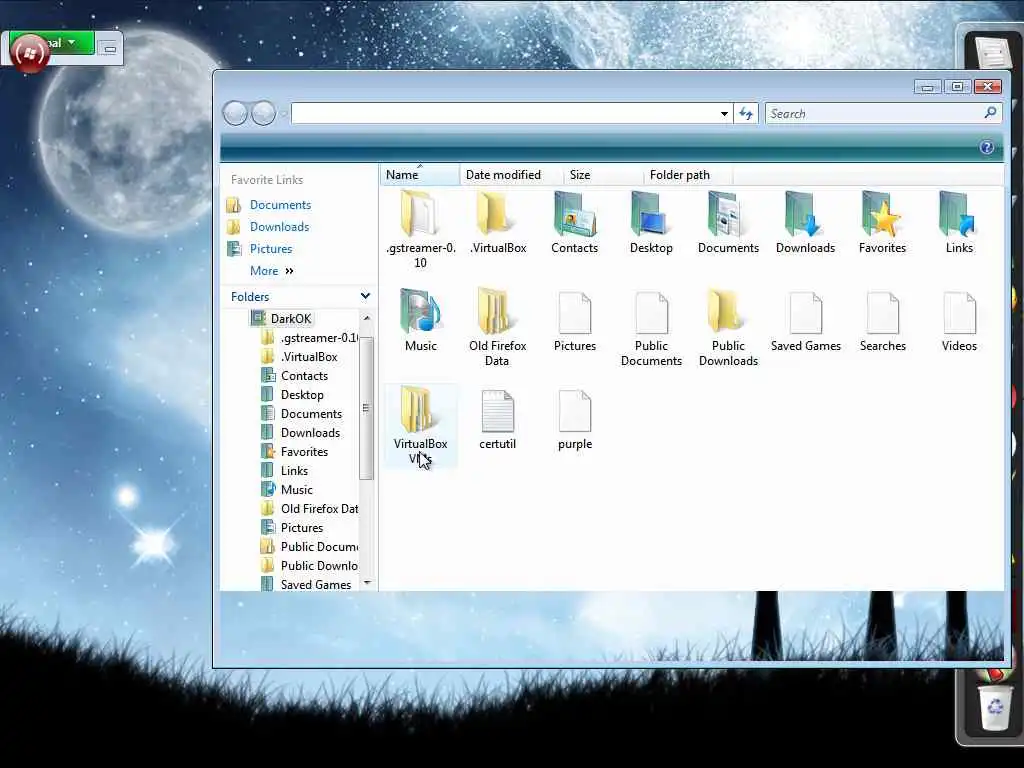Select Public Downloads in folder tree
The image size is (1024, 768).
[x=319, y=565]
